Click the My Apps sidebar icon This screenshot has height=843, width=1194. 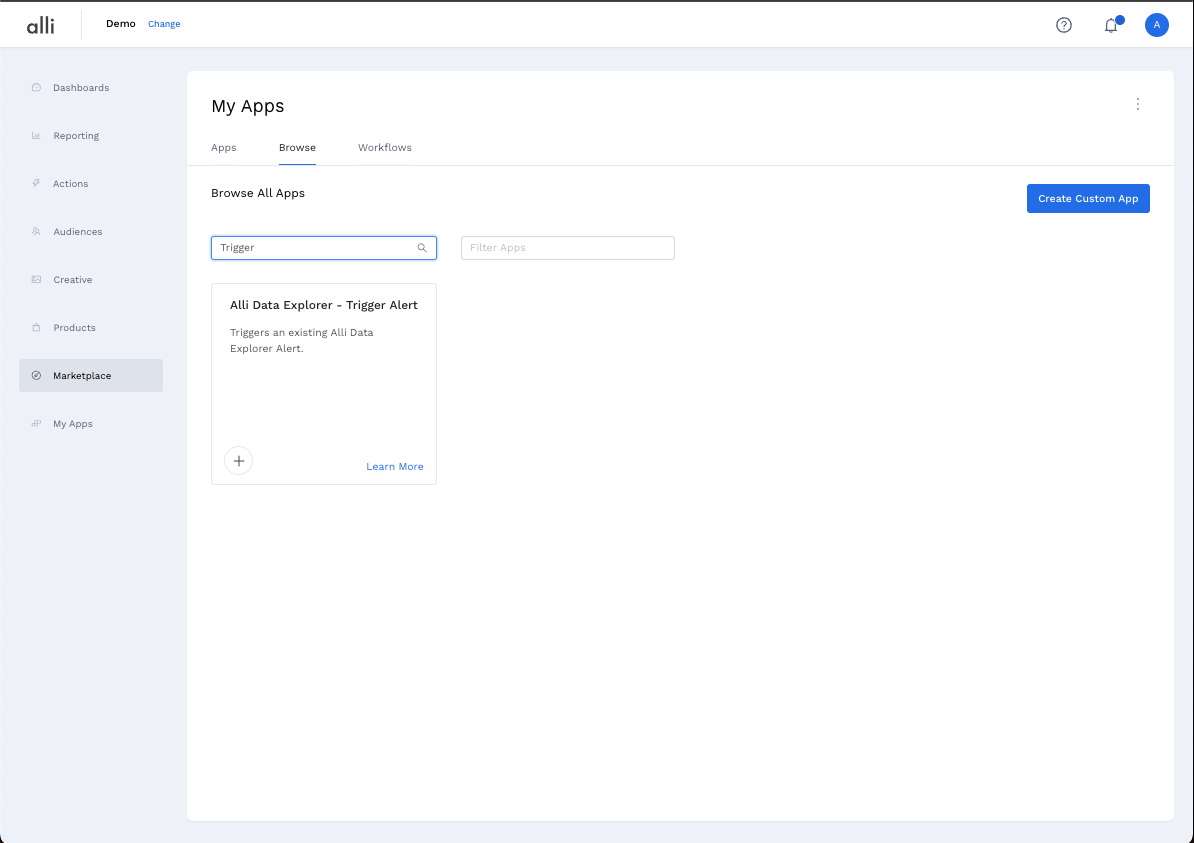point(36,423)
